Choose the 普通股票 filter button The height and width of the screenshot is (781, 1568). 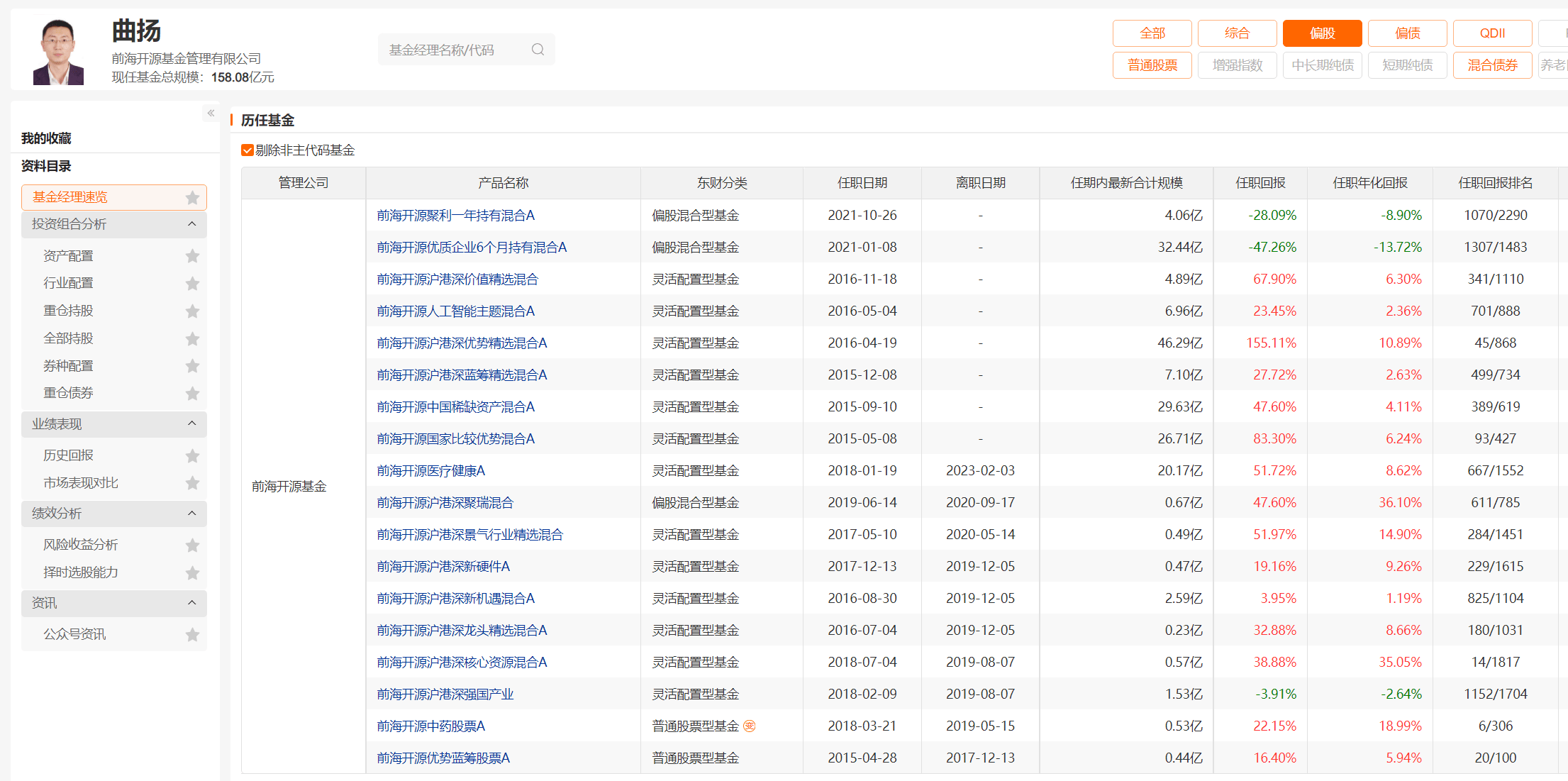(x=1152, y=65)
